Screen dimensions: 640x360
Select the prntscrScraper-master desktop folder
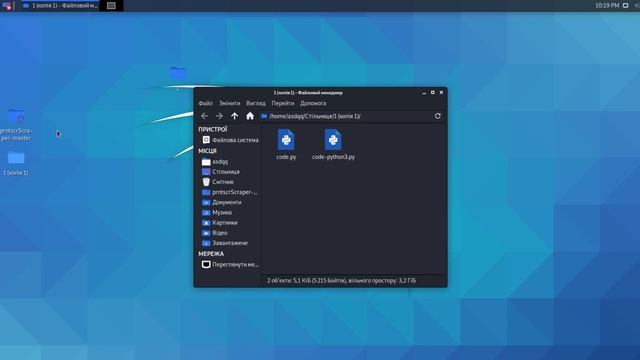click(16, 125)
